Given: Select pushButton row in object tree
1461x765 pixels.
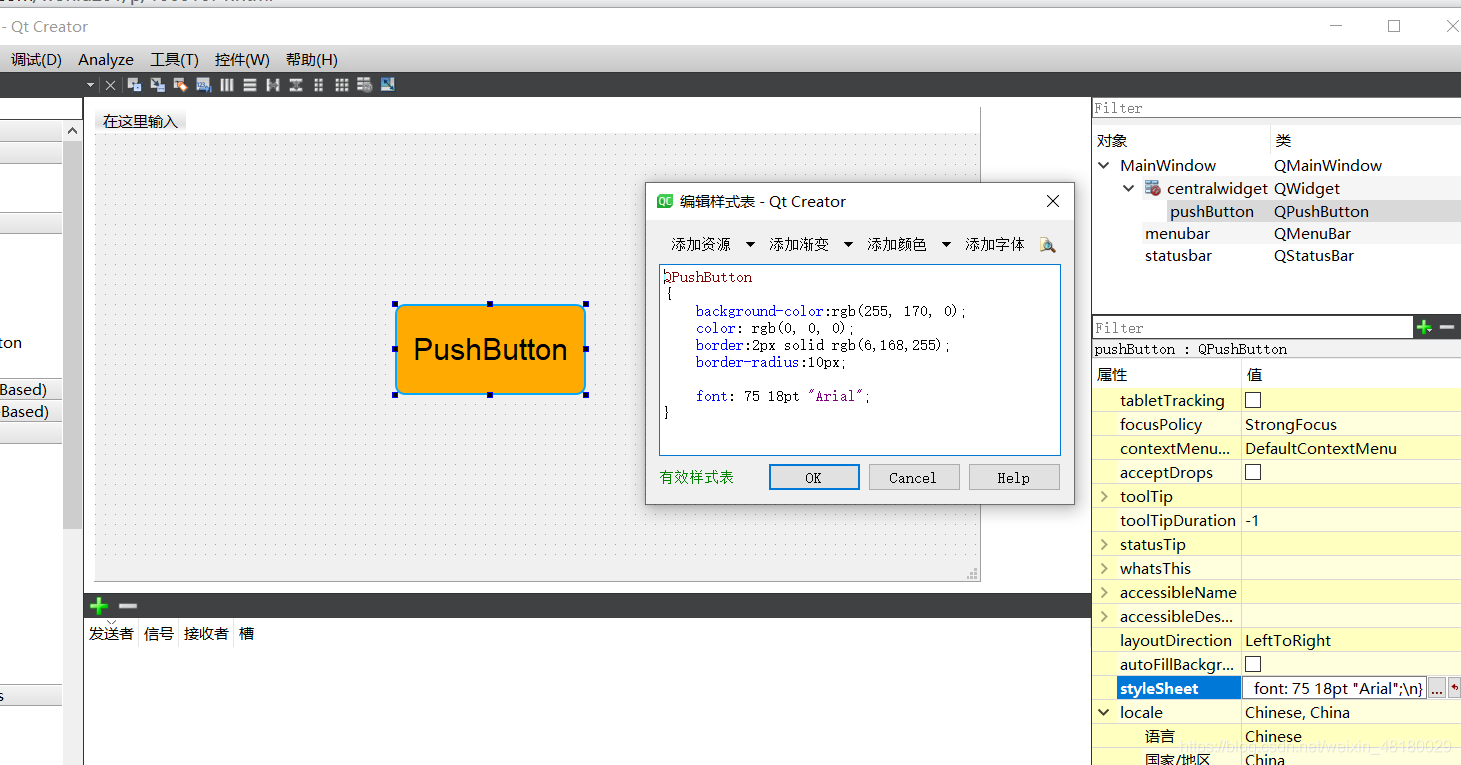Looking at the screenshot, I should point(1276,211).
